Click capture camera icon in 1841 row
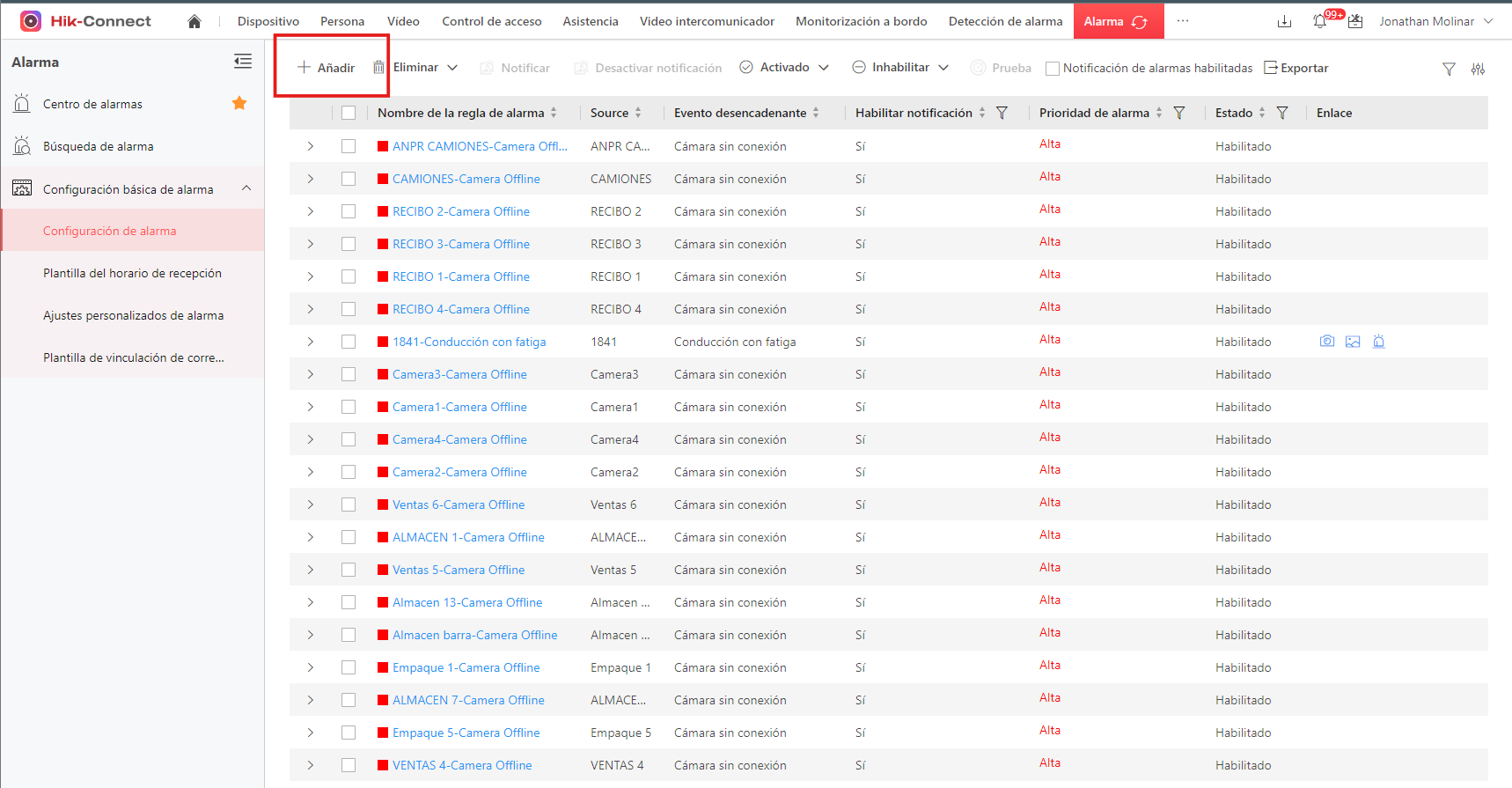The image size is (1512, 788). pyautogui.click(x=1327, y=342)
